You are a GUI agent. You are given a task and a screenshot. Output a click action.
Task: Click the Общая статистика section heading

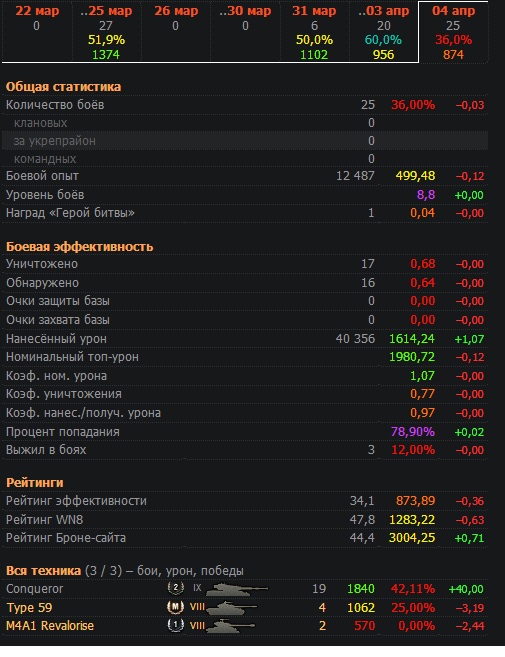63,86
